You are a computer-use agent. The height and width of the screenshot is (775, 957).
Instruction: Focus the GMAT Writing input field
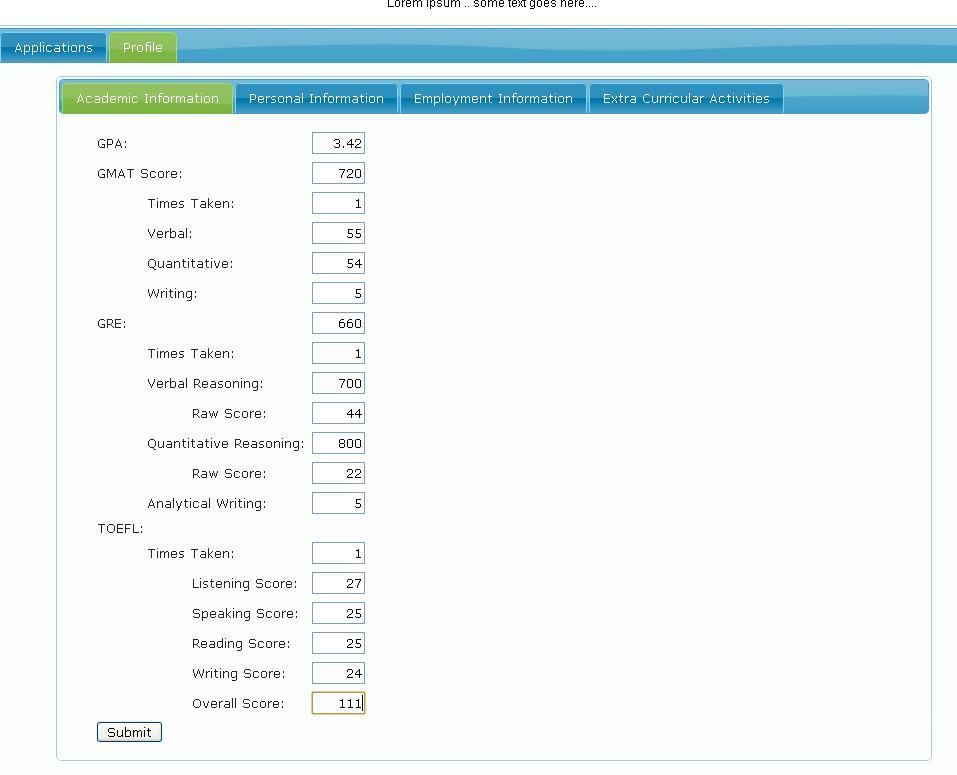point(338,294)
